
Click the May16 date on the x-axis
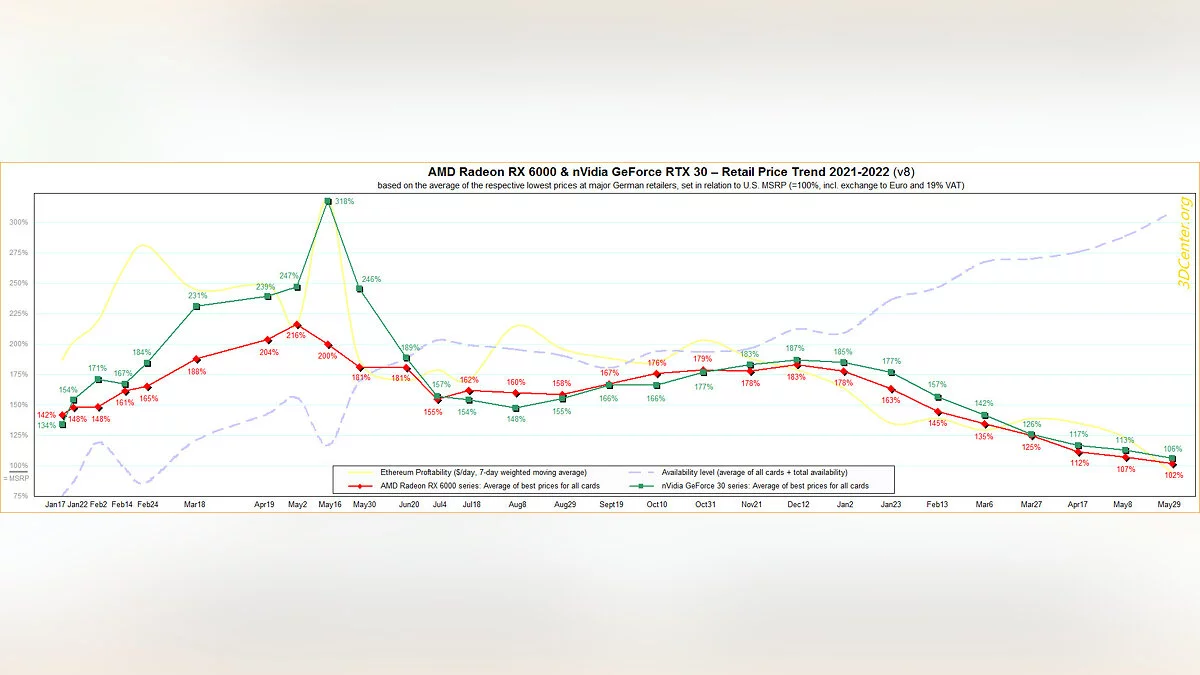[x=329, y=506]
